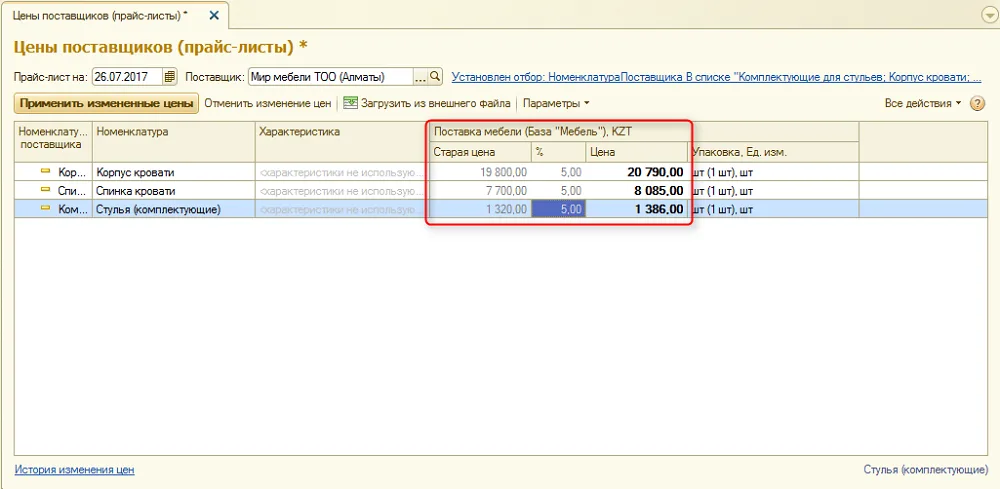The height and width of the screenshot is (489, 1000).
Task: Click the highlighted percent cell in Стулья row
Action: coord(559,209)
